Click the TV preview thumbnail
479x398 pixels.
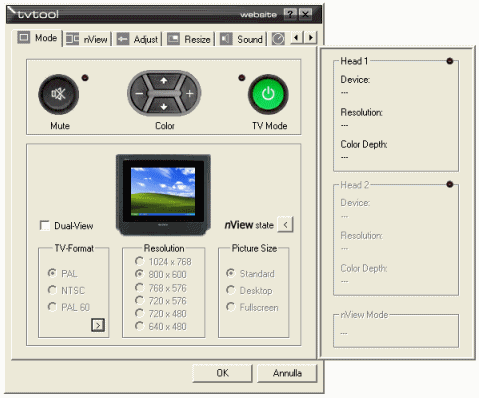pos(163,195)
